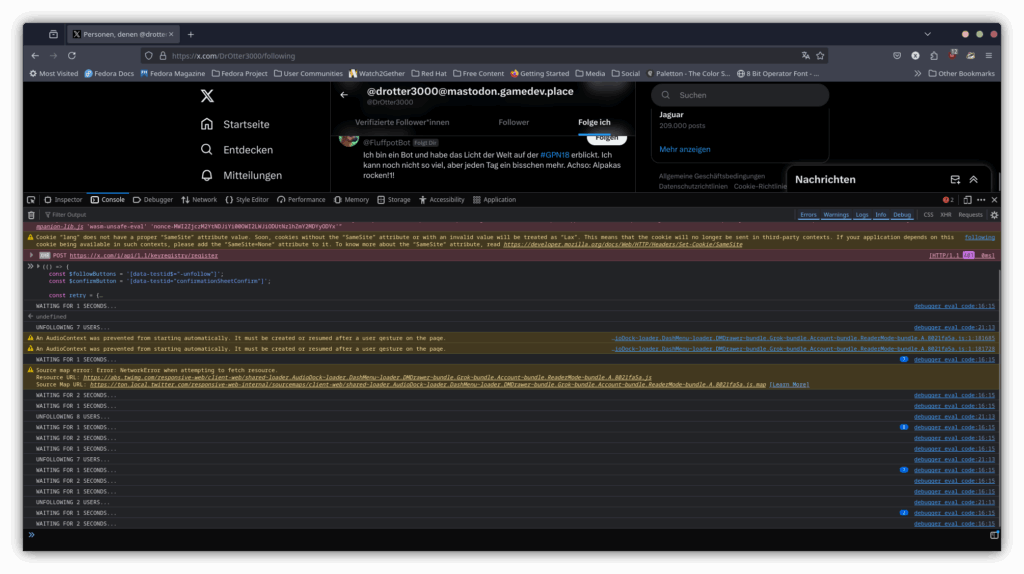Open devtools more options ellipsis menu
The width and height of the screenshot is (1024, 574).
[x=981, y=200]
